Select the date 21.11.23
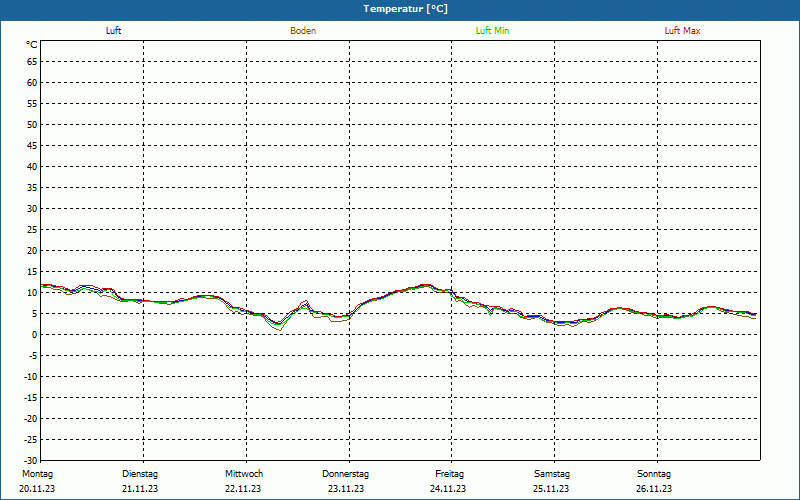 (140, 489)
